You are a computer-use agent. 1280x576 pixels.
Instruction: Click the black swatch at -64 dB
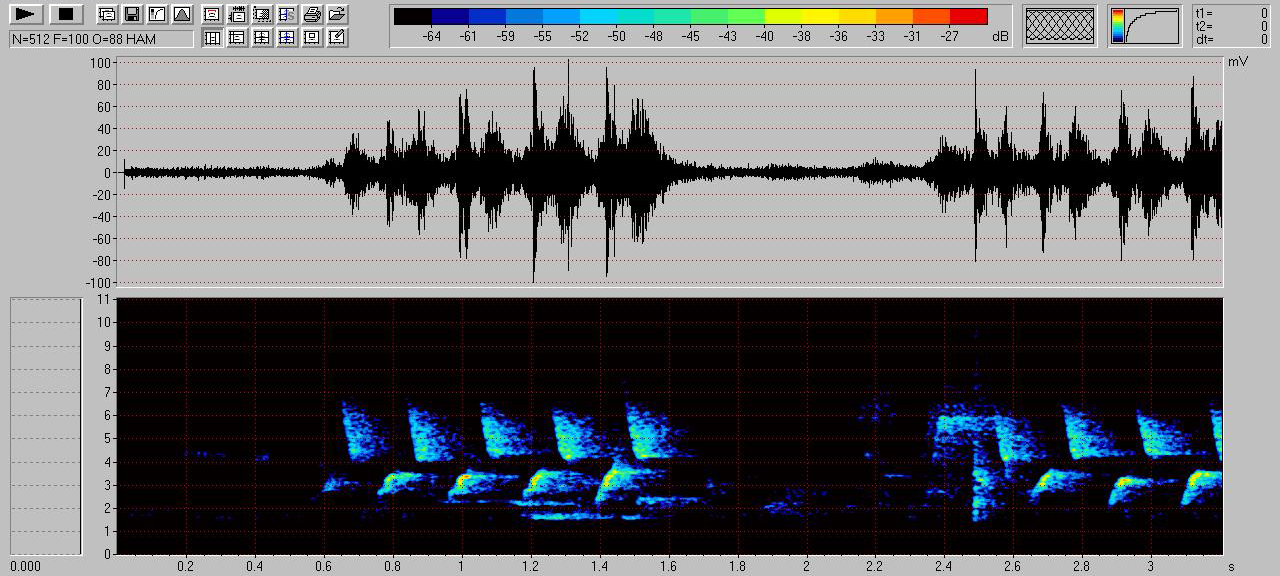coord(412,16)
